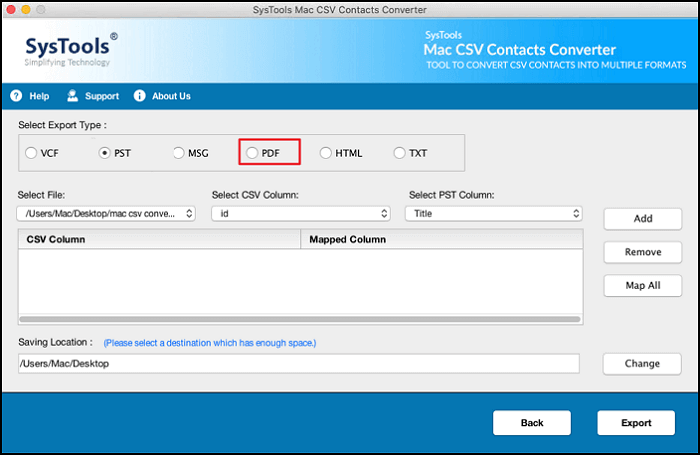This screenshot has width=700, height=455.
Task: Select the PDF export type
Action: (x=252, y=153)
